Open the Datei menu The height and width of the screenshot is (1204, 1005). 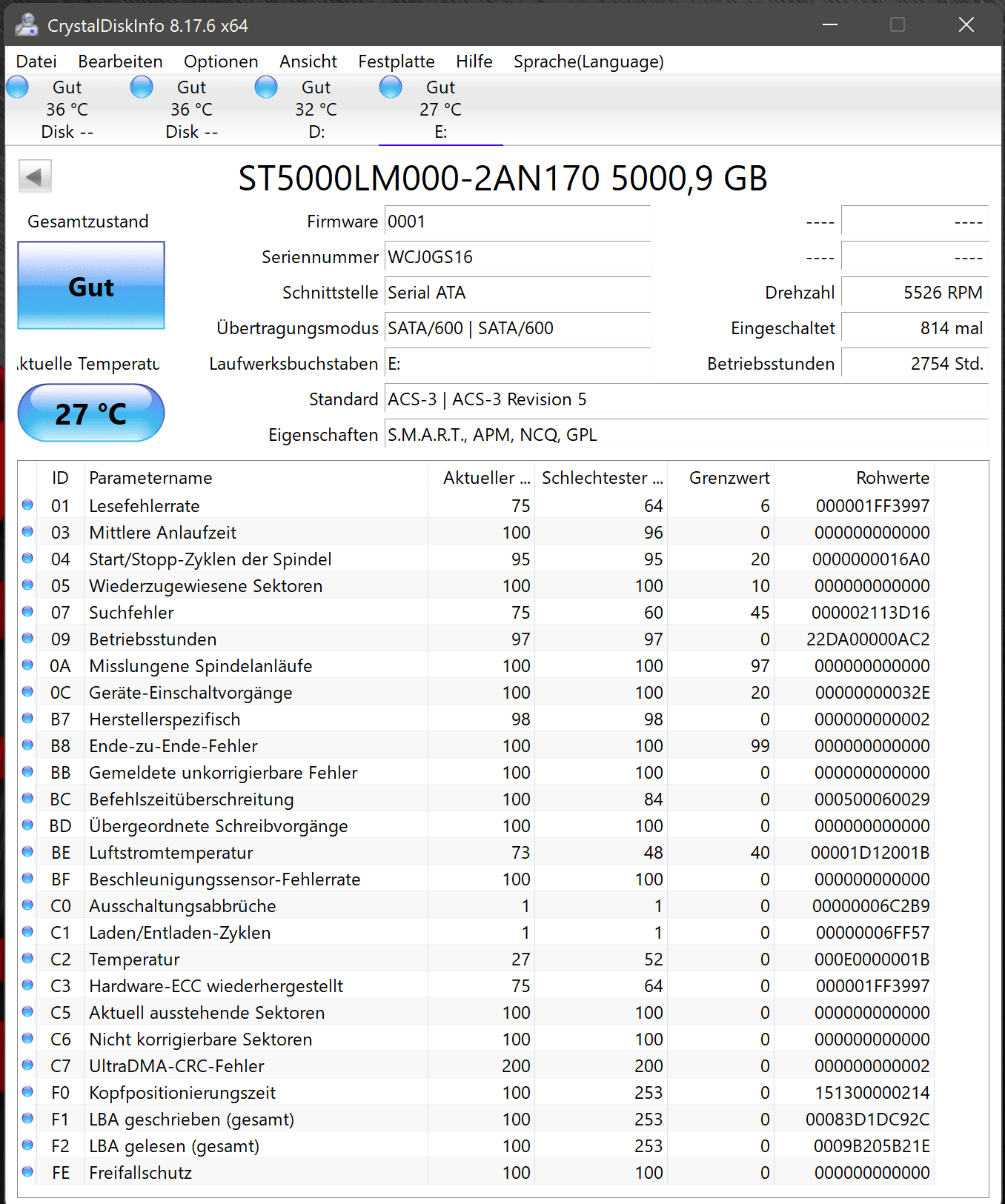pyautogui.click(x=36, y=61)
